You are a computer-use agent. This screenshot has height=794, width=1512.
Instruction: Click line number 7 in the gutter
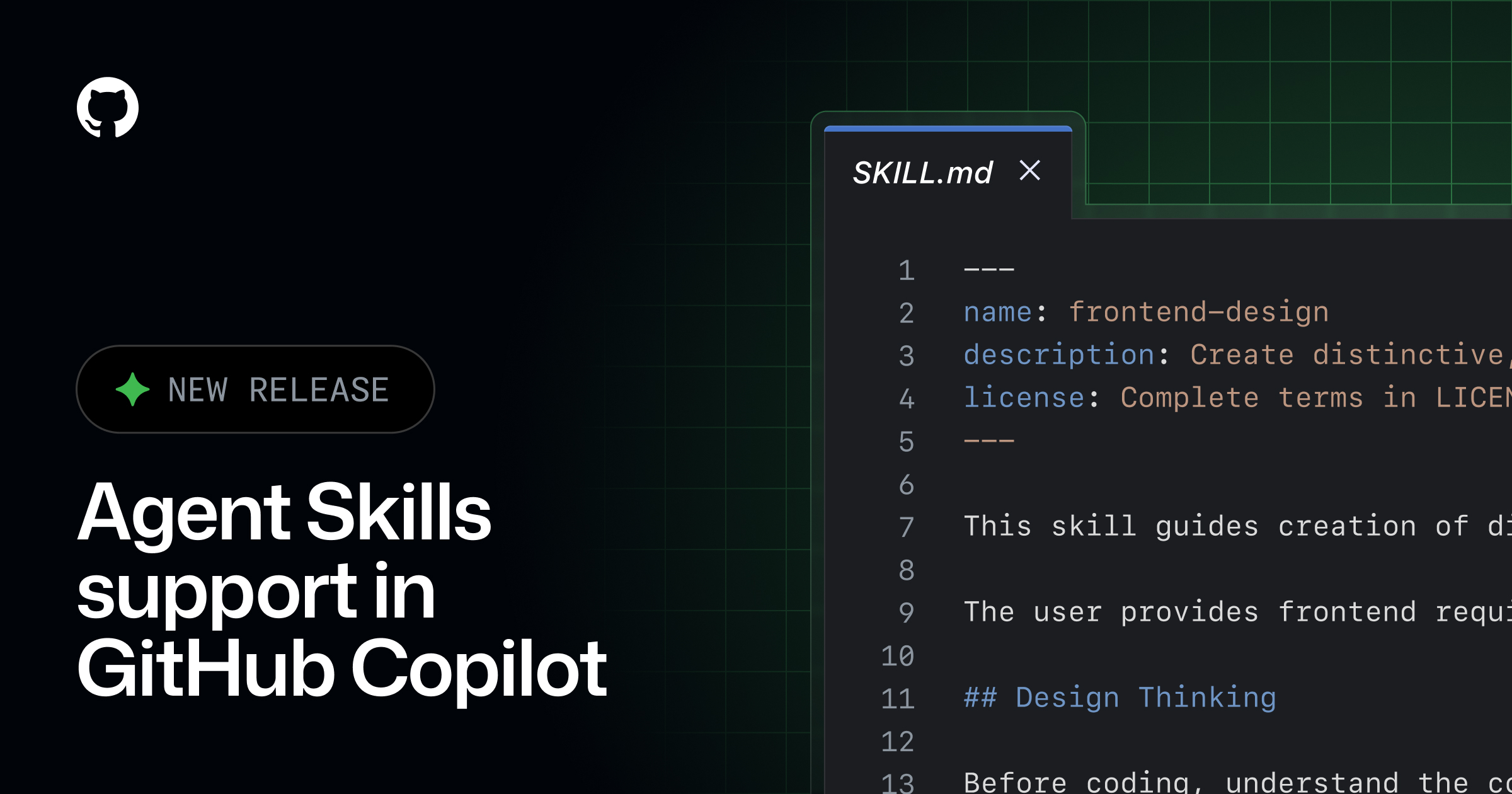(x=905, y=526)
